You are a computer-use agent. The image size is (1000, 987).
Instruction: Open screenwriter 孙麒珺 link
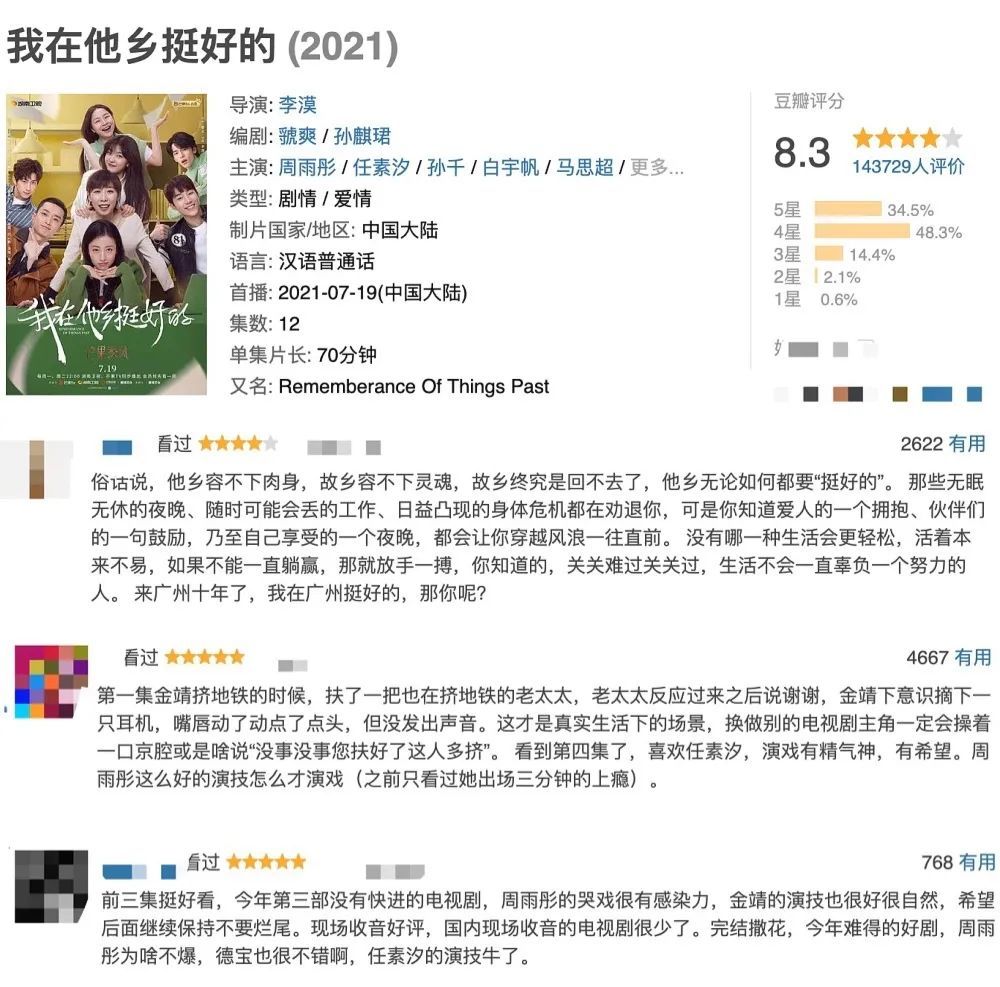pyautogui.click(x=362, y=136)
